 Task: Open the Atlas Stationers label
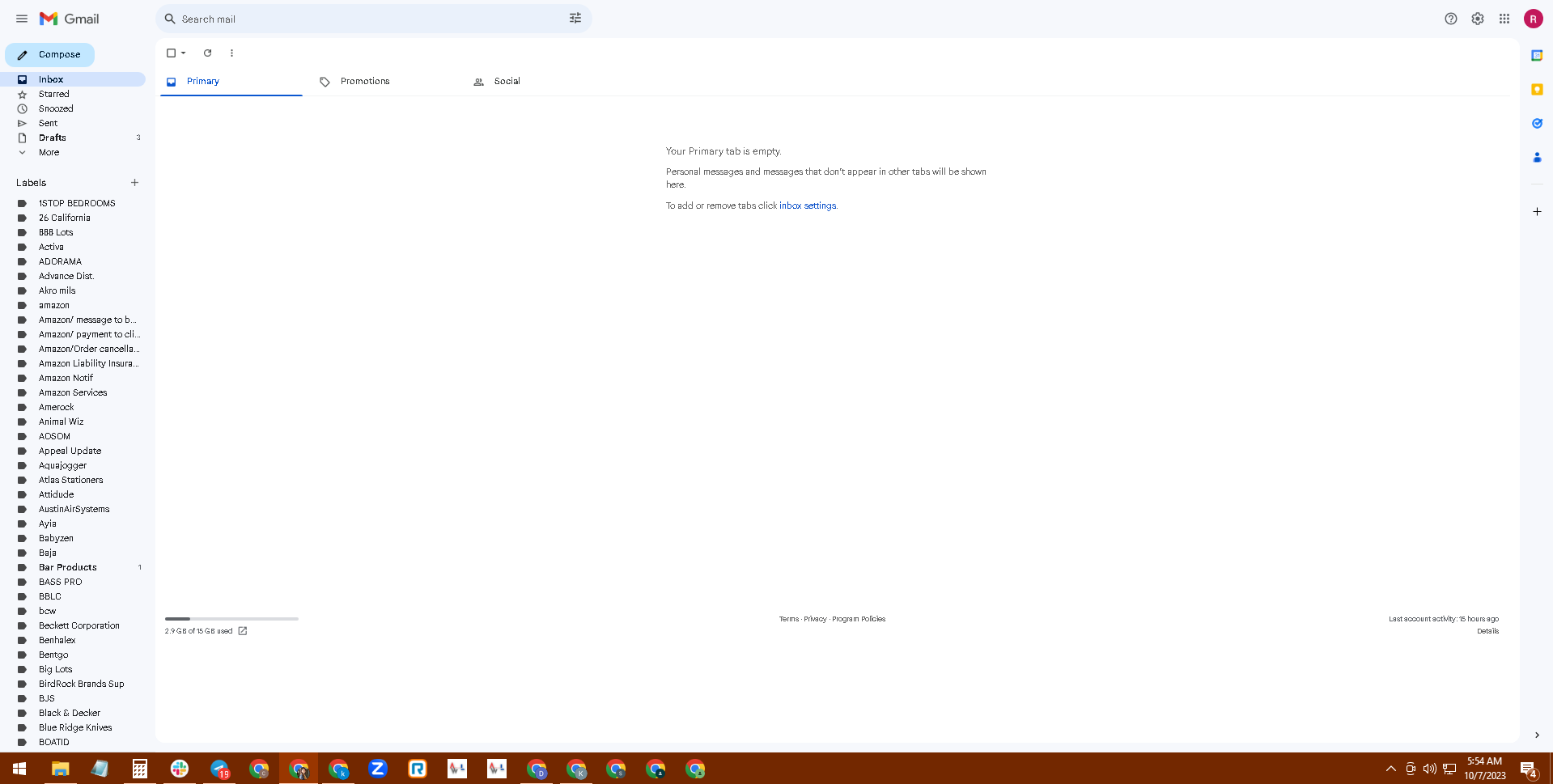pyautogui.click(x=73, y=480)
